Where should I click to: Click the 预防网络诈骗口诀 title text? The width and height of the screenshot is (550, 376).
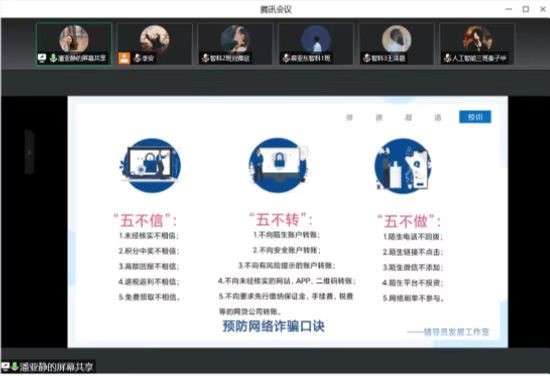tap(274, 326)
